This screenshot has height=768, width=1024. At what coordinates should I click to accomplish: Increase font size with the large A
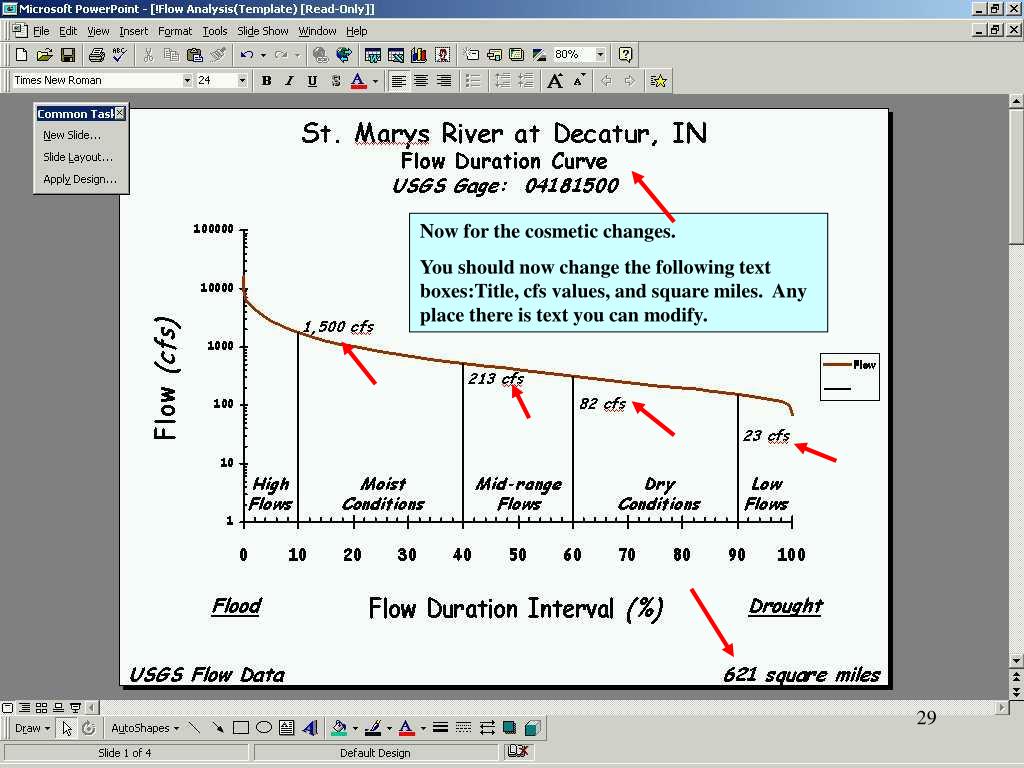[555, 80]
